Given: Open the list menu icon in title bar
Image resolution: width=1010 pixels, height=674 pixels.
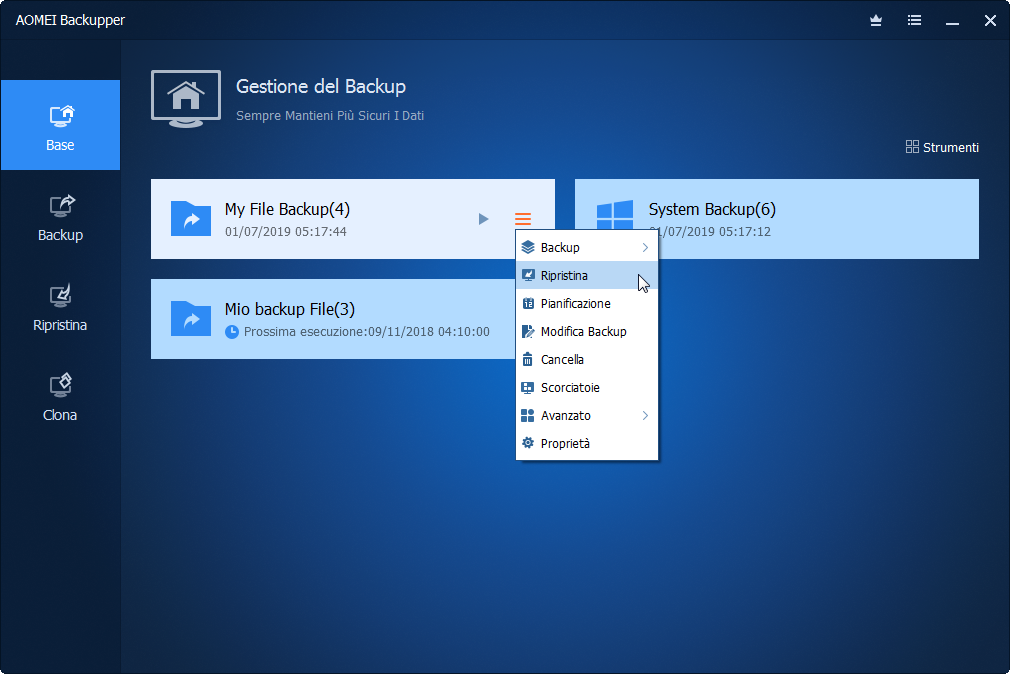Looking at the screenshot, I should point(914,21).
